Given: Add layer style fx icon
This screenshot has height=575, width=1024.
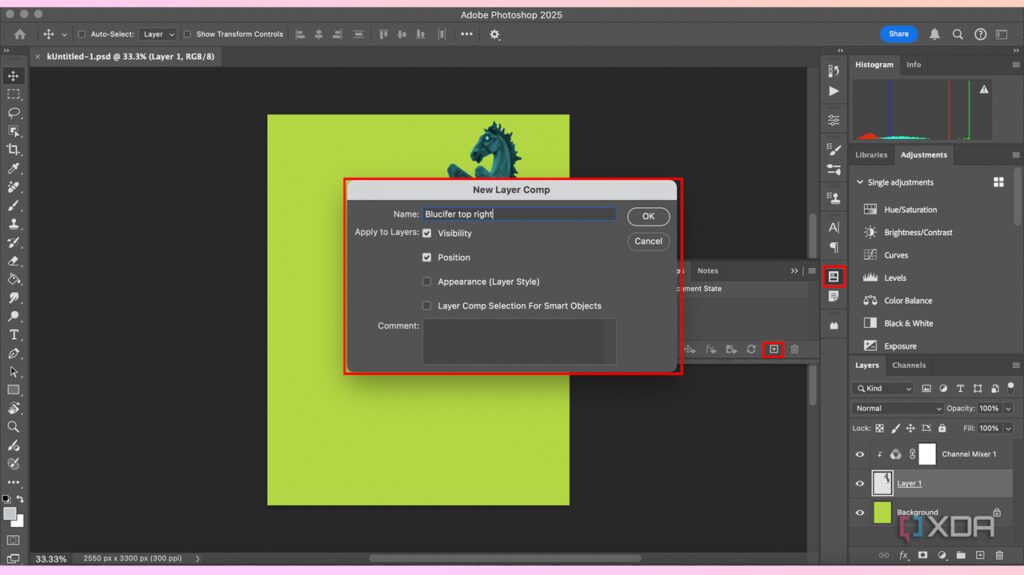Looking at the screenshot, I should pyautogui.click(x=903, y=555).
